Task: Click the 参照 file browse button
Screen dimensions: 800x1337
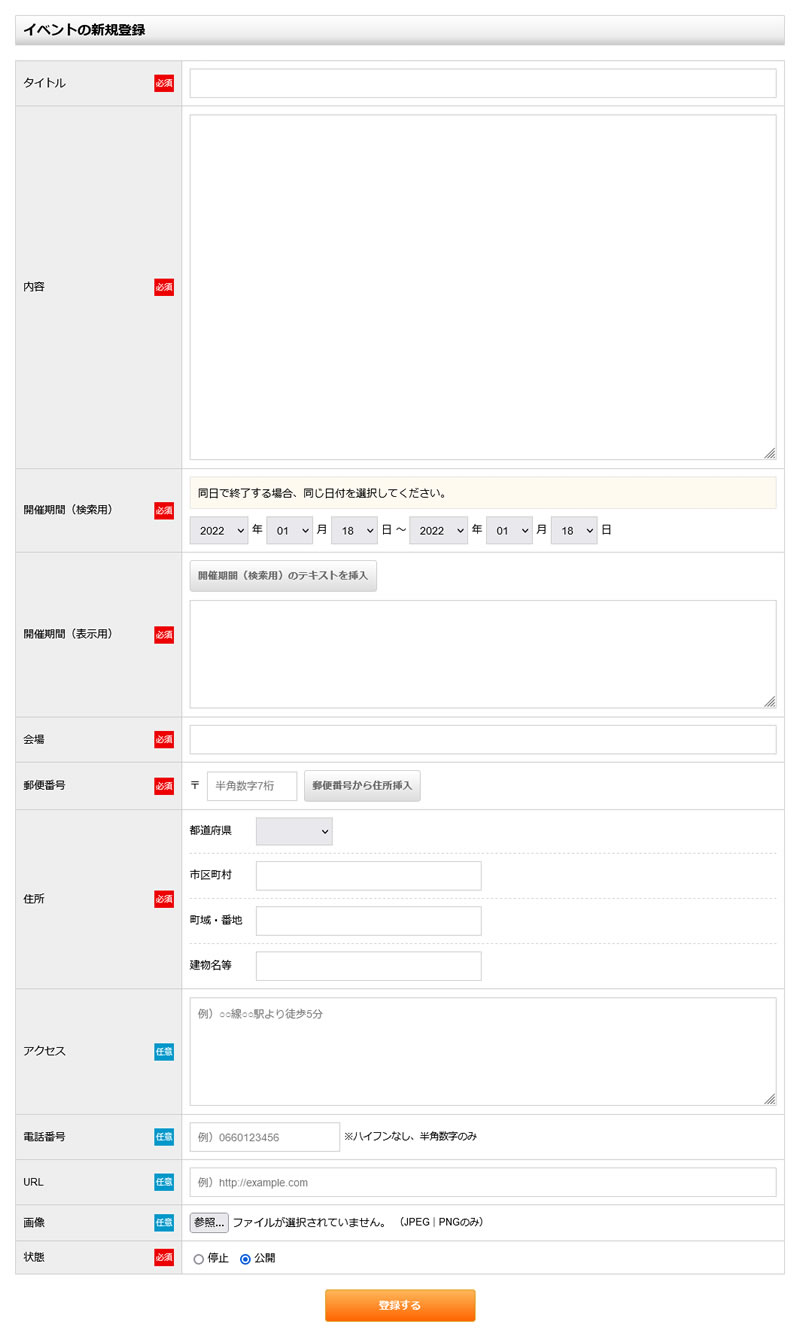Action: coord(207,1221)
